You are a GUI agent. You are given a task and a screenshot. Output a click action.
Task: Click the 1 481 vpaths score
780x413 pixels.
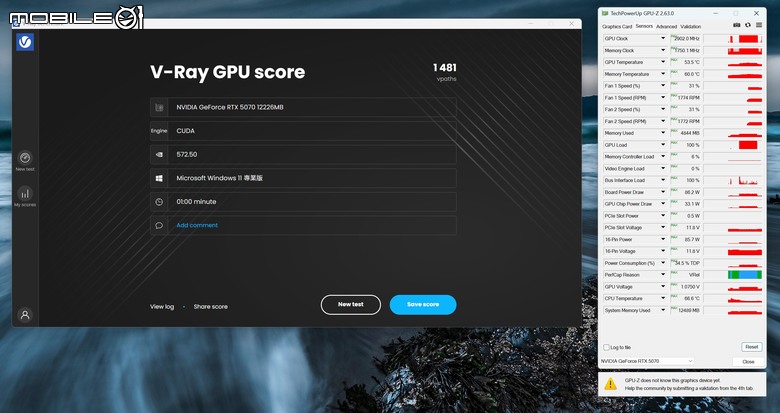point(445,72)
